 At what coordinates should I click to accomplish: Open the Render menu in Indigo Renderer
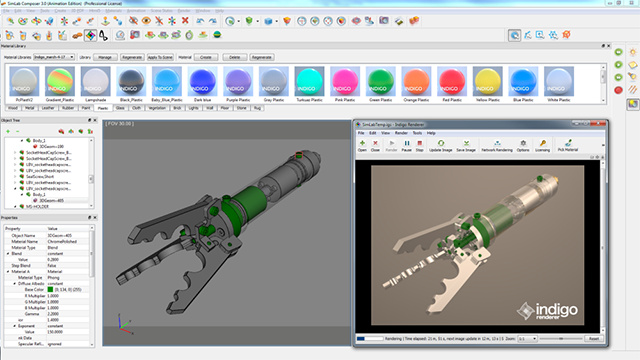pyautogui.click(x=401, y=133)
